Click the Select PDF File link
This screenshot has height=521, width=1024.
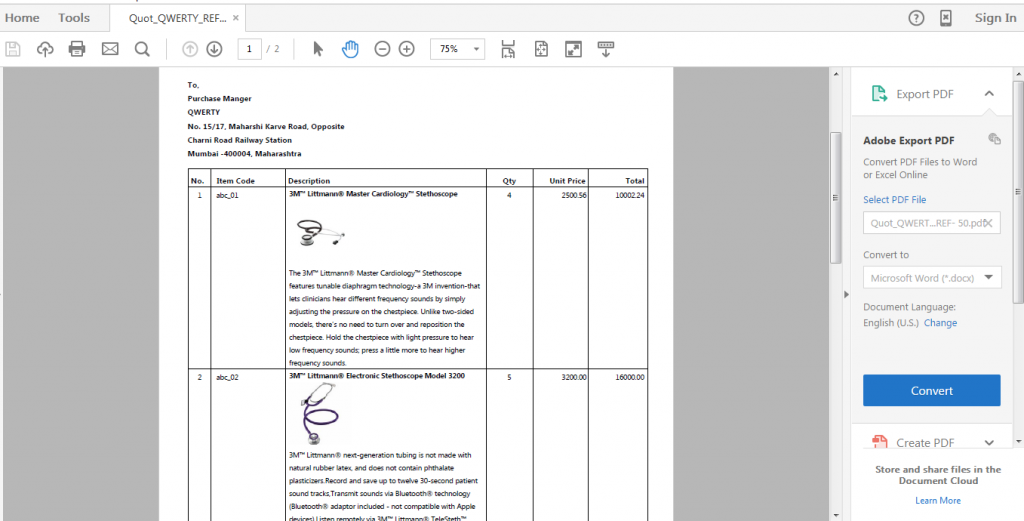(x=895, y=200)
